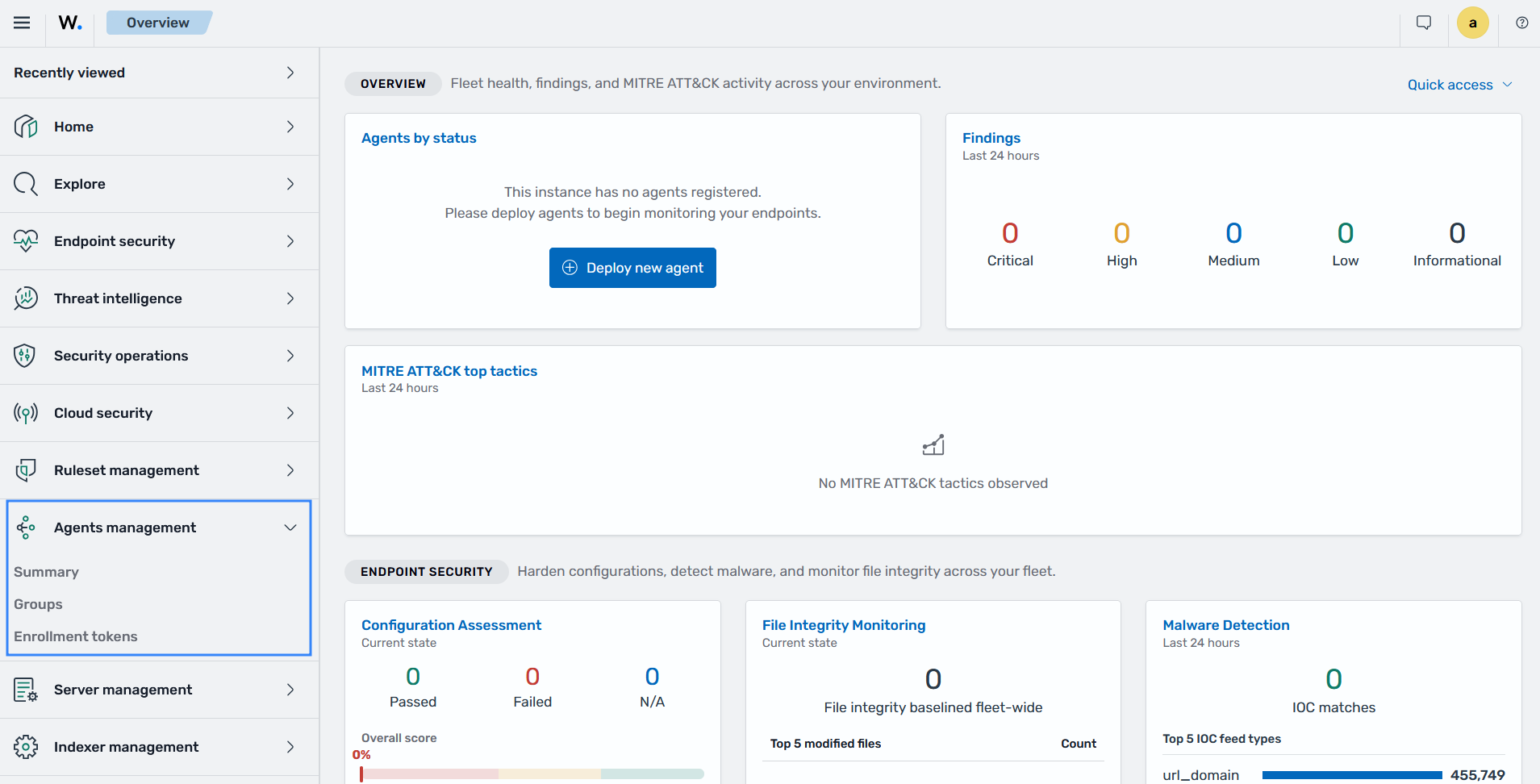Click the MITRE empty chart icon
The width and height of the screenshot is (1540, 784).
tap(933, 445)
